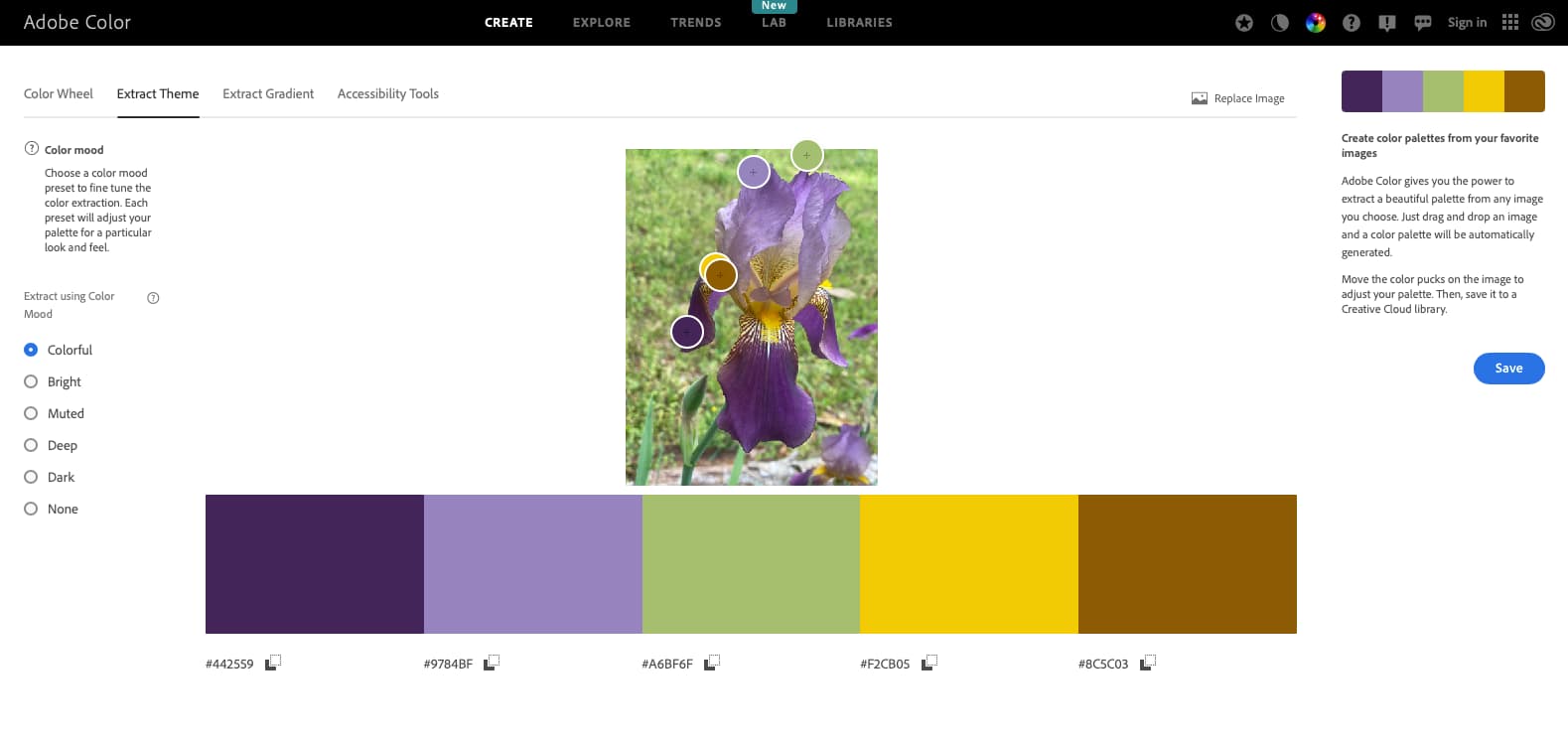1568x744 pixels.
Task: Open the Adobe apps grid icon
Action: click(1510, 22)
